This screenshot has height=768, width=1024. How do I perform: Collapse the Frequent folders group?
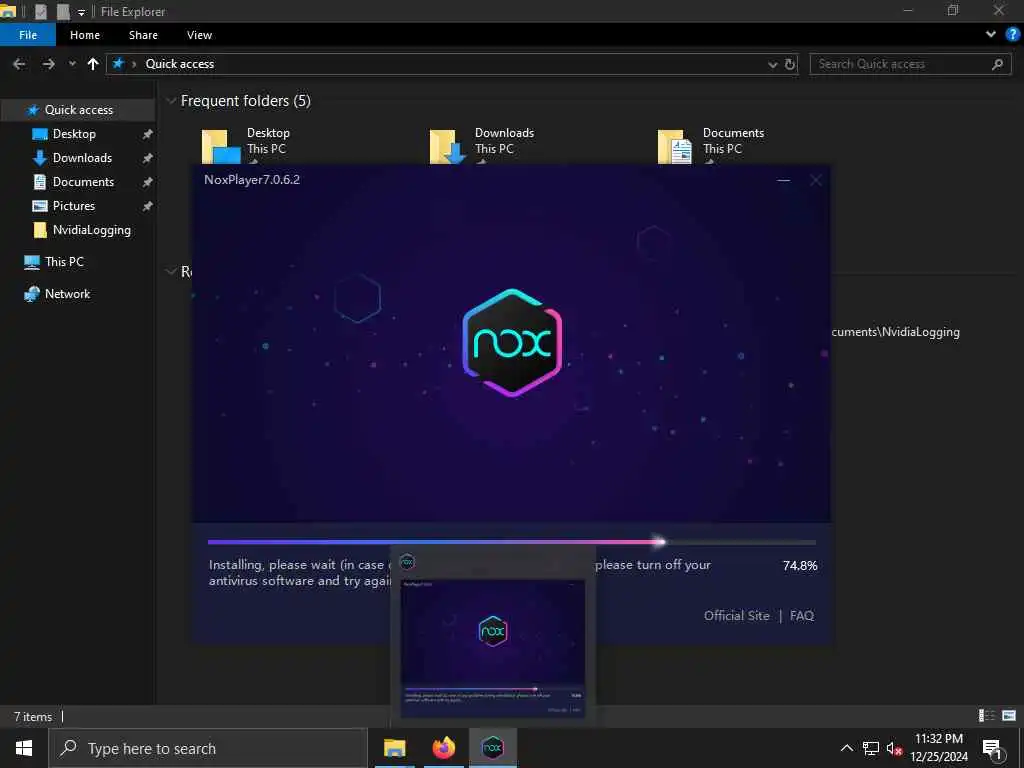[171, 101]
